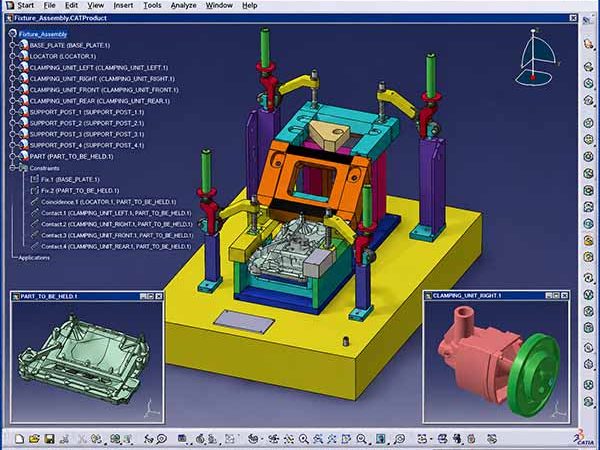Open the Edit menu

tap(71, 5)
